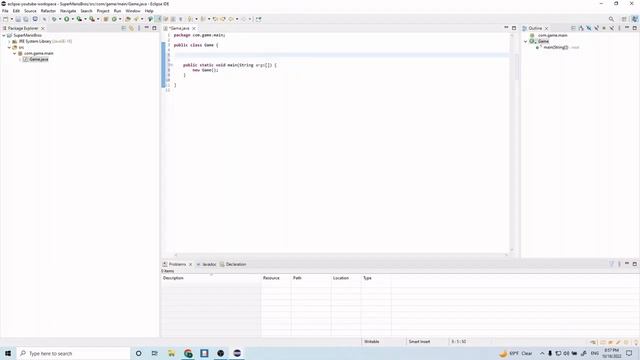Click the Problems view filter icon
This screenshot has width=640, height=360.
pyautogui.click(x=611, y=264)
